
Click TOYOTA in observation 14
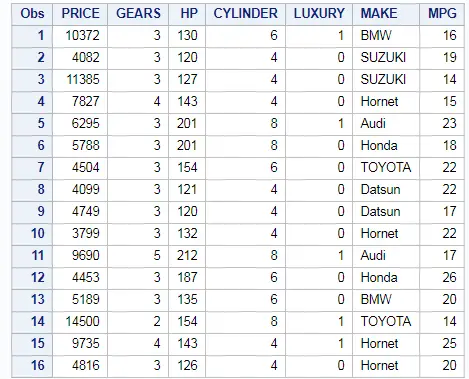pos(386,321)
